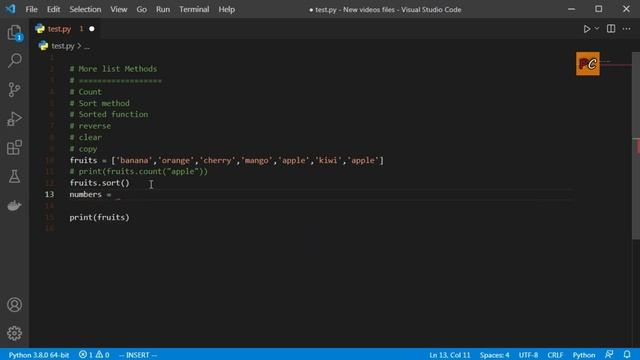Click the -- INSERT -- mode indicator
This screenshot has width=640, height=360.
[x=138, y=355]
